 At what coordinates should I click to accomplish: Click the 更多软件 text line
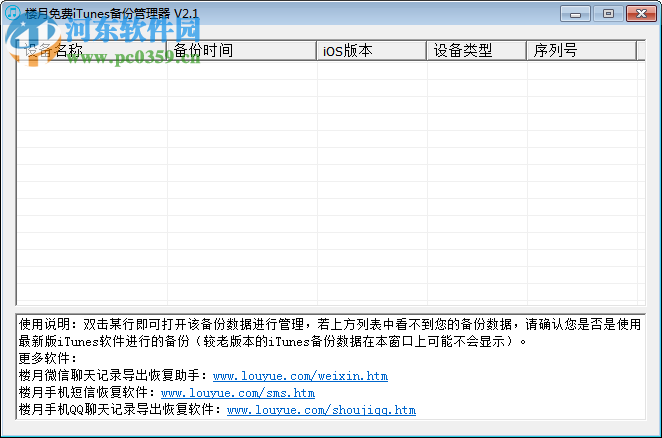tap(48, 358)
